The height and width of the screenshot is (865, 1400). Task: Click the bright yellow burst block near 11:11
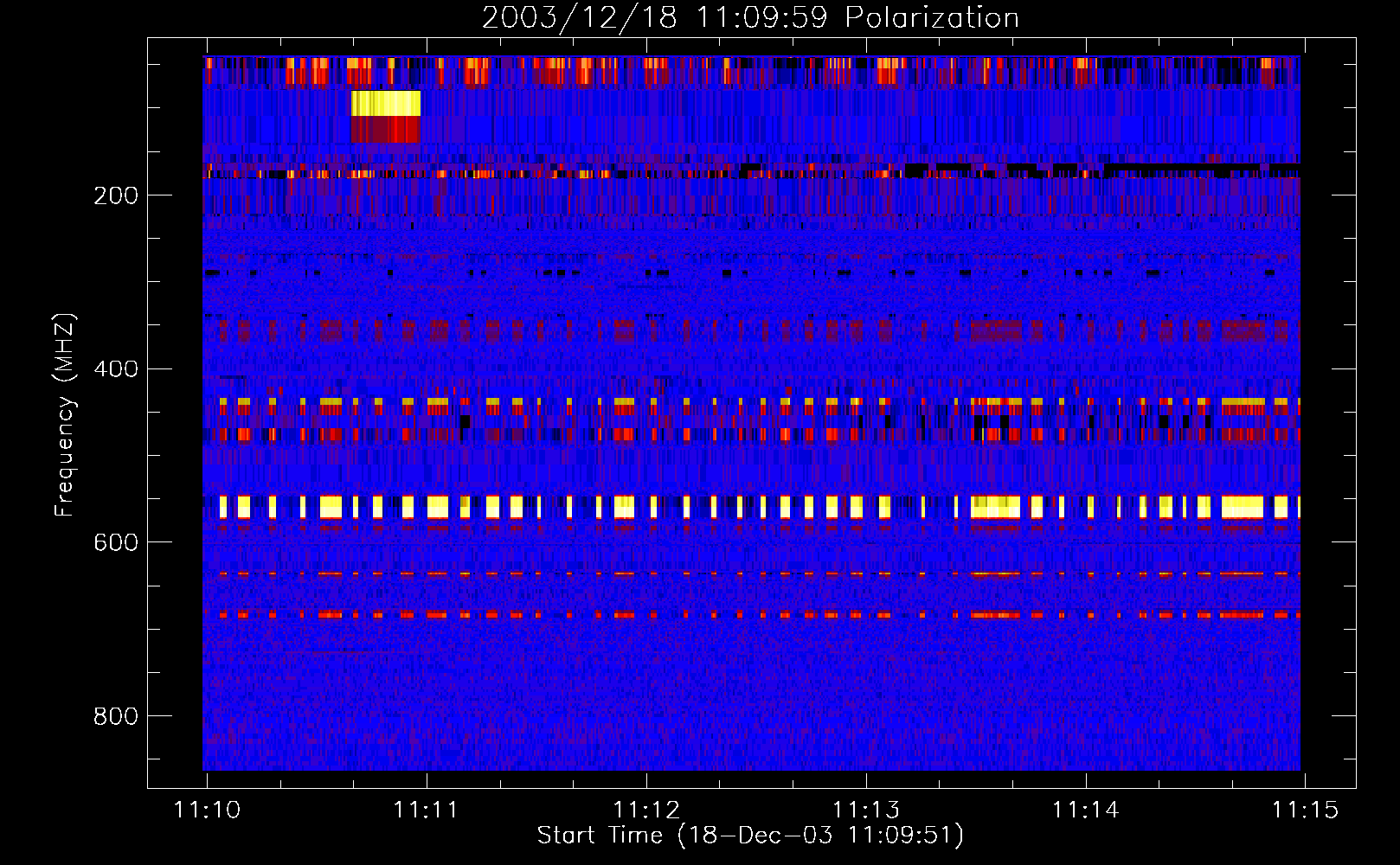(x=386, y=104)
